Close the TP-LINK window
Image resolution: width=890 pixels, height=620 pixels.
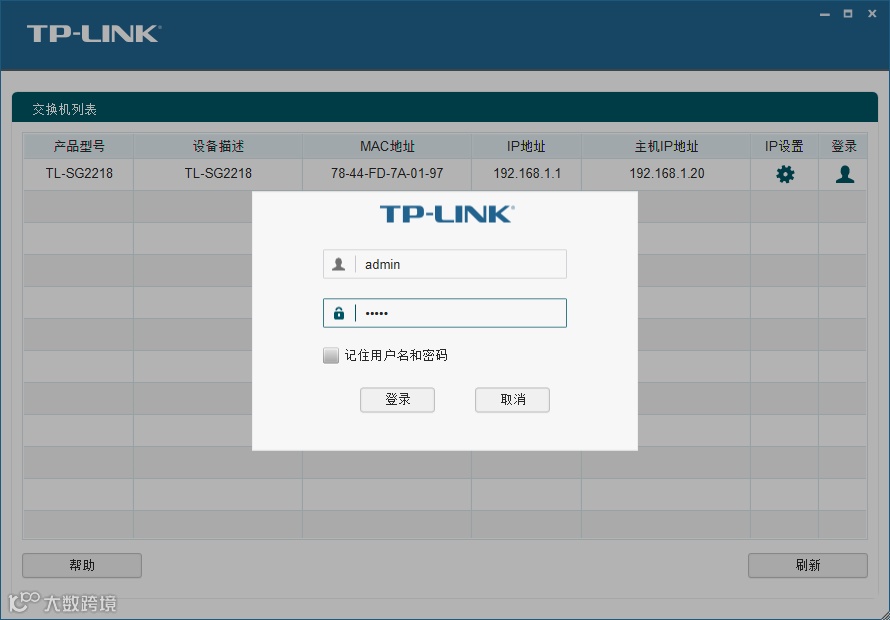click(x=872, y=14)
